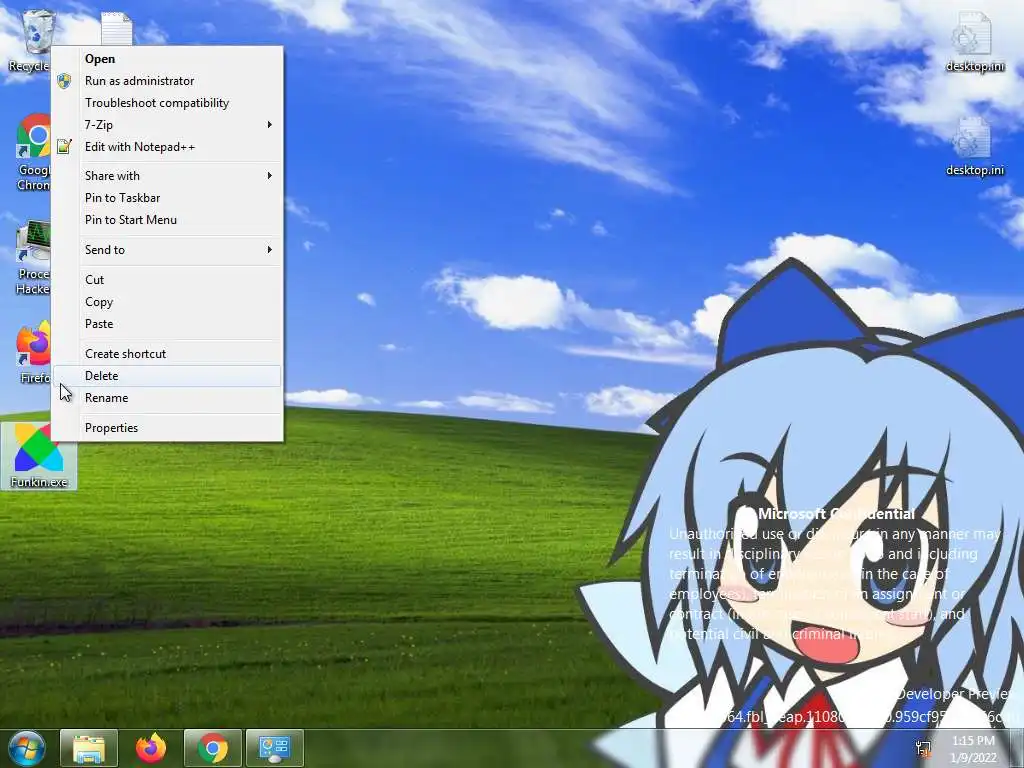Open the Windows Start orb

pos(27,749)
